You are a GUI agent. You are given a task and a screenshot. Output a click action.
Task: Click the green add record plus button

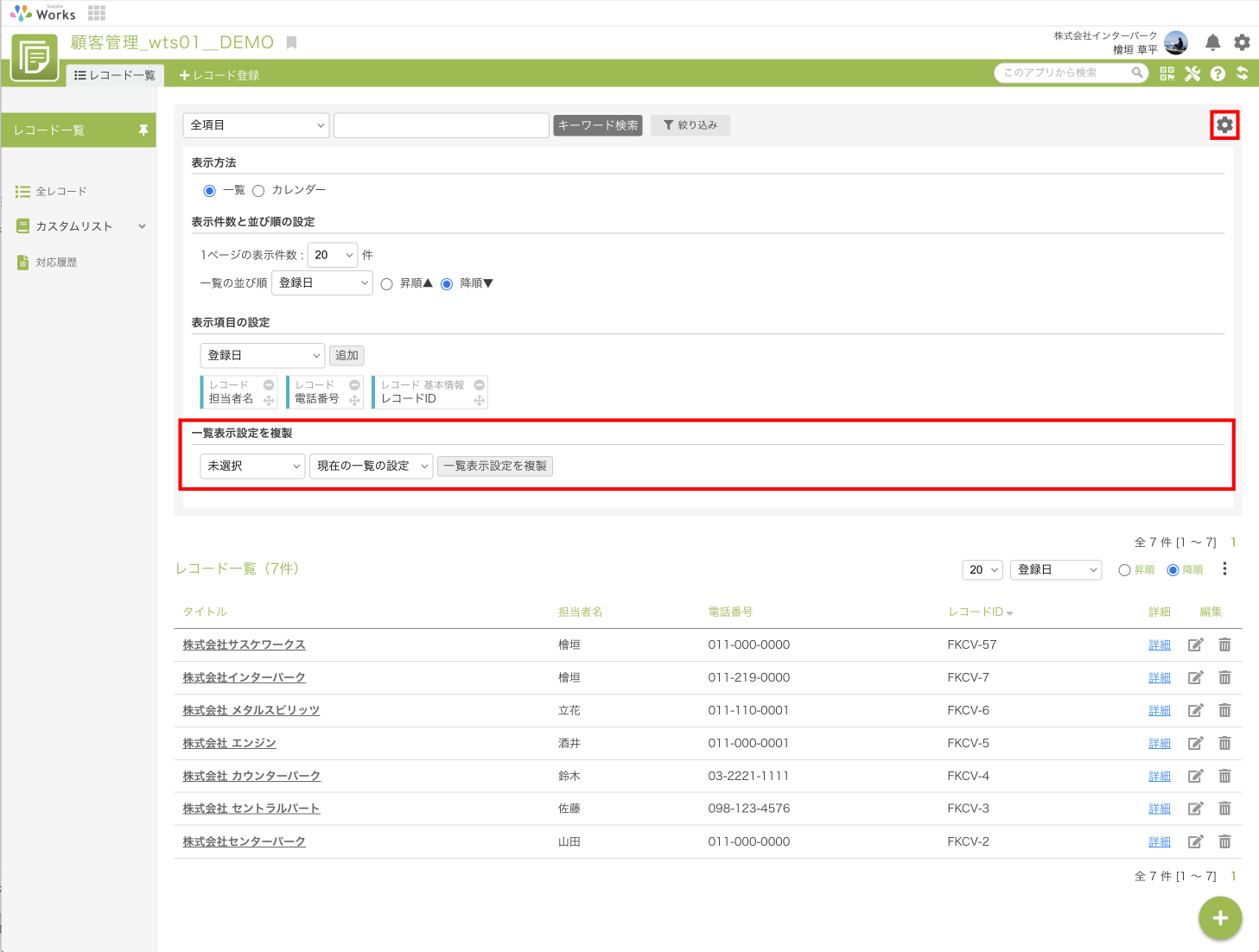(1220, 917)
